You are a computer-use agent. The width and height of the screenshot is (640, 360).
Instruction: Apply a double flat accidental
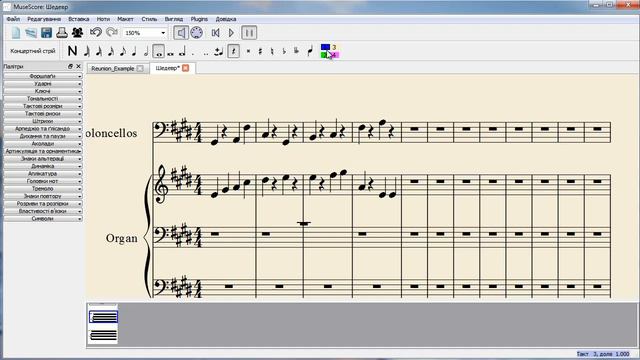297,51
